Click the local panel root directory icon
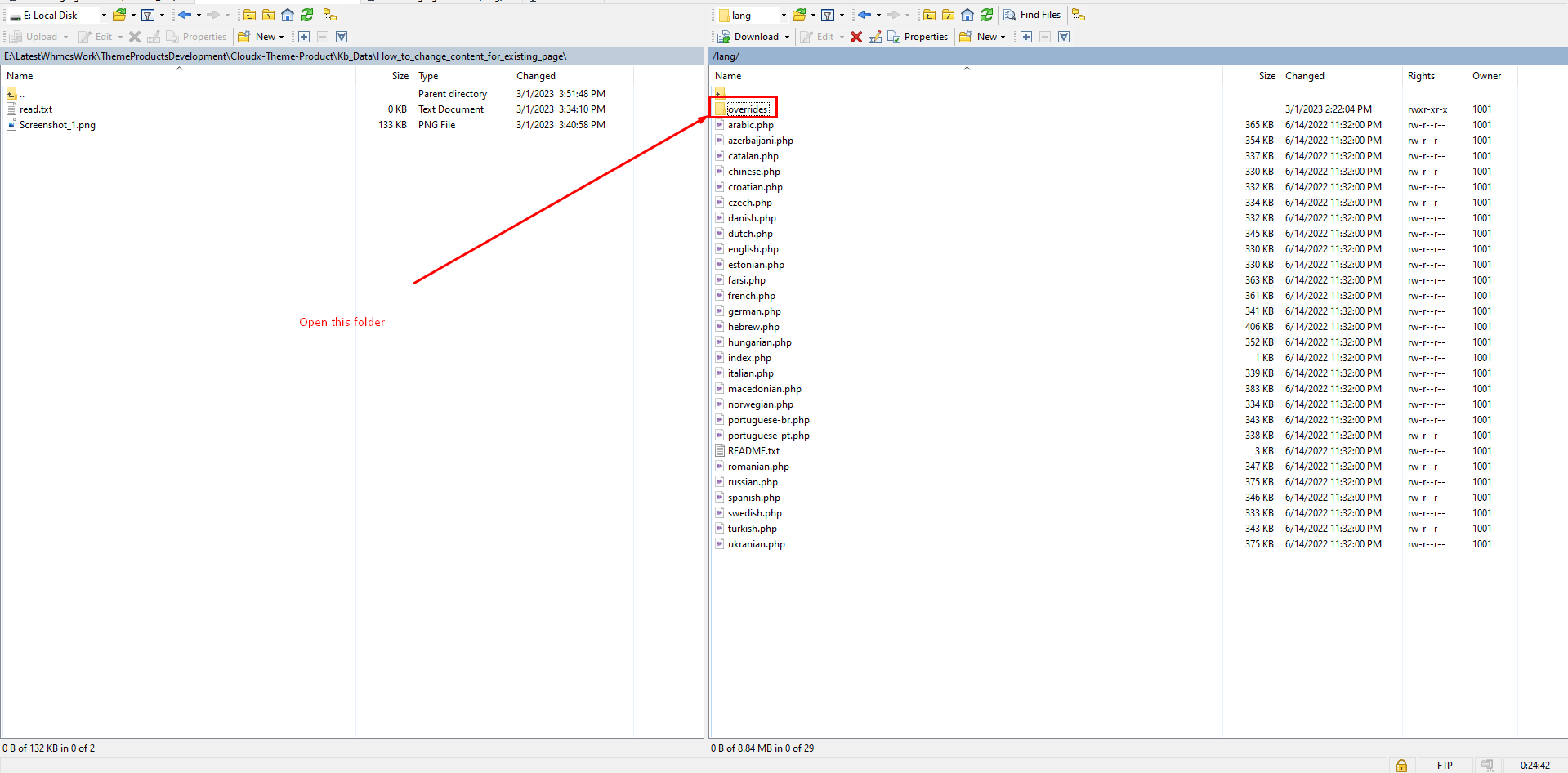The width and height of the screenshot is (1568, 773). pos(268,15)
